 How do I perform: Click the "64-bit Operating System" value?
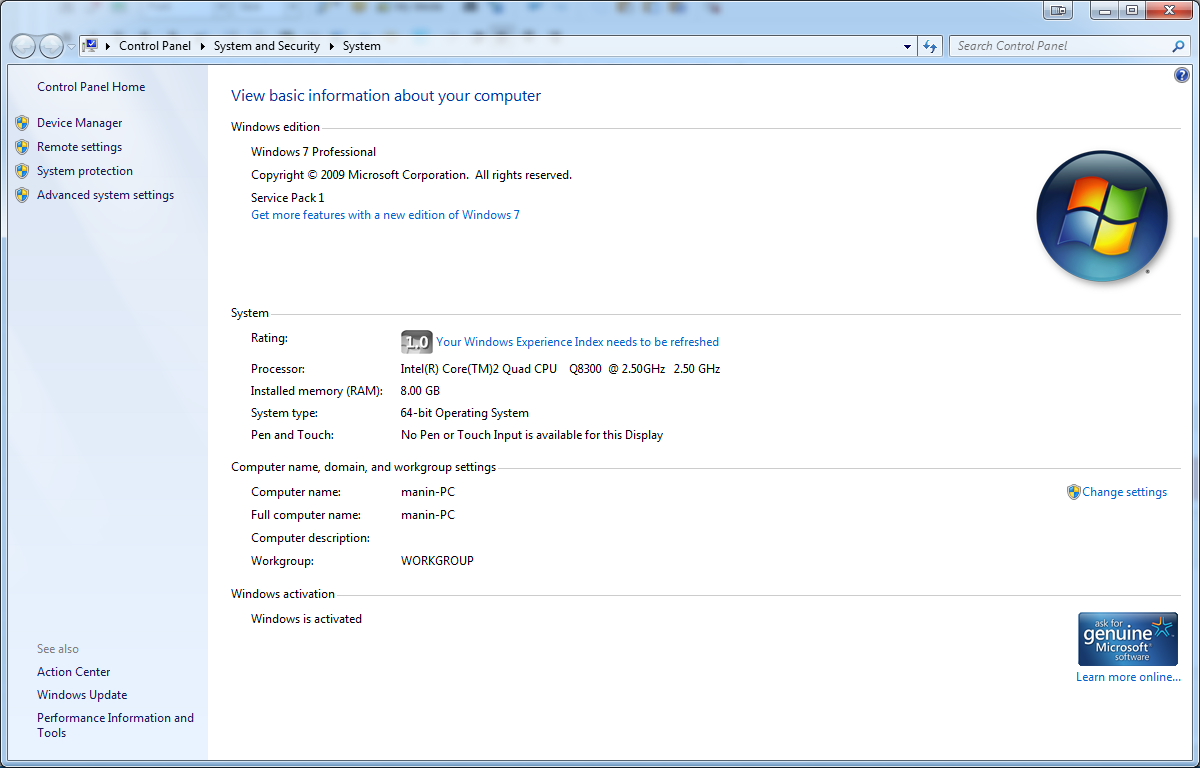click(x=465, y=413)
